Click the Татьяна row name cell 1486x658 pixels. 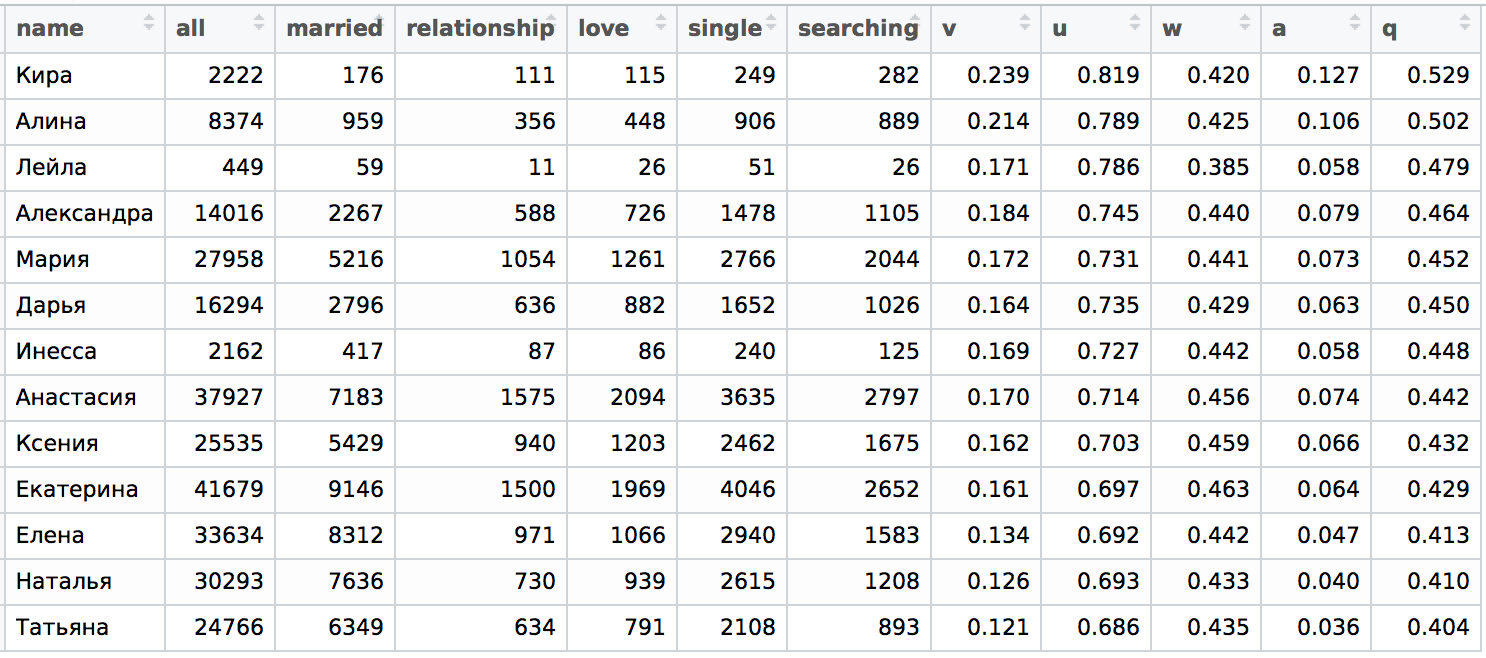tap(85, 627)
